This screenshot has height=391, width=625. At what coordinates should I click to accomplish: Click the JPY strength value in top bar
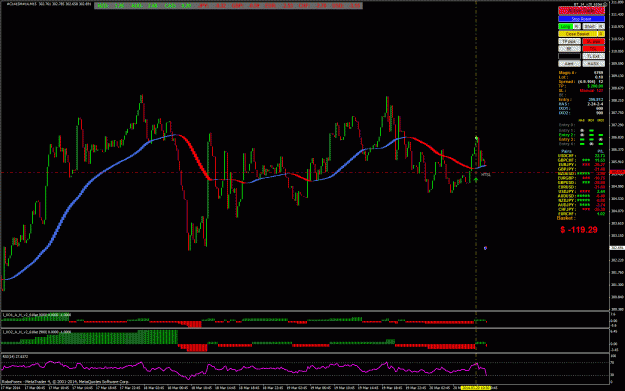(x=220, y=6)
